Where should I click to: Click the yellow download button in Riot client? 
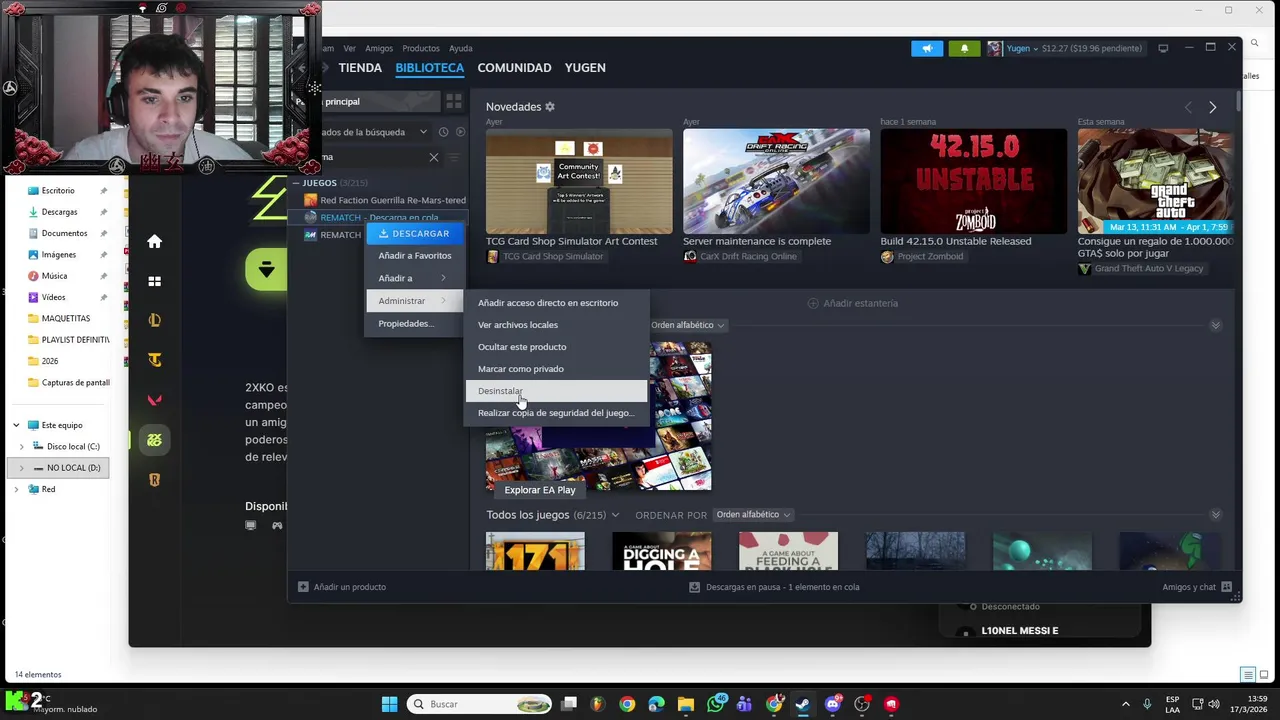coord(266,270)
